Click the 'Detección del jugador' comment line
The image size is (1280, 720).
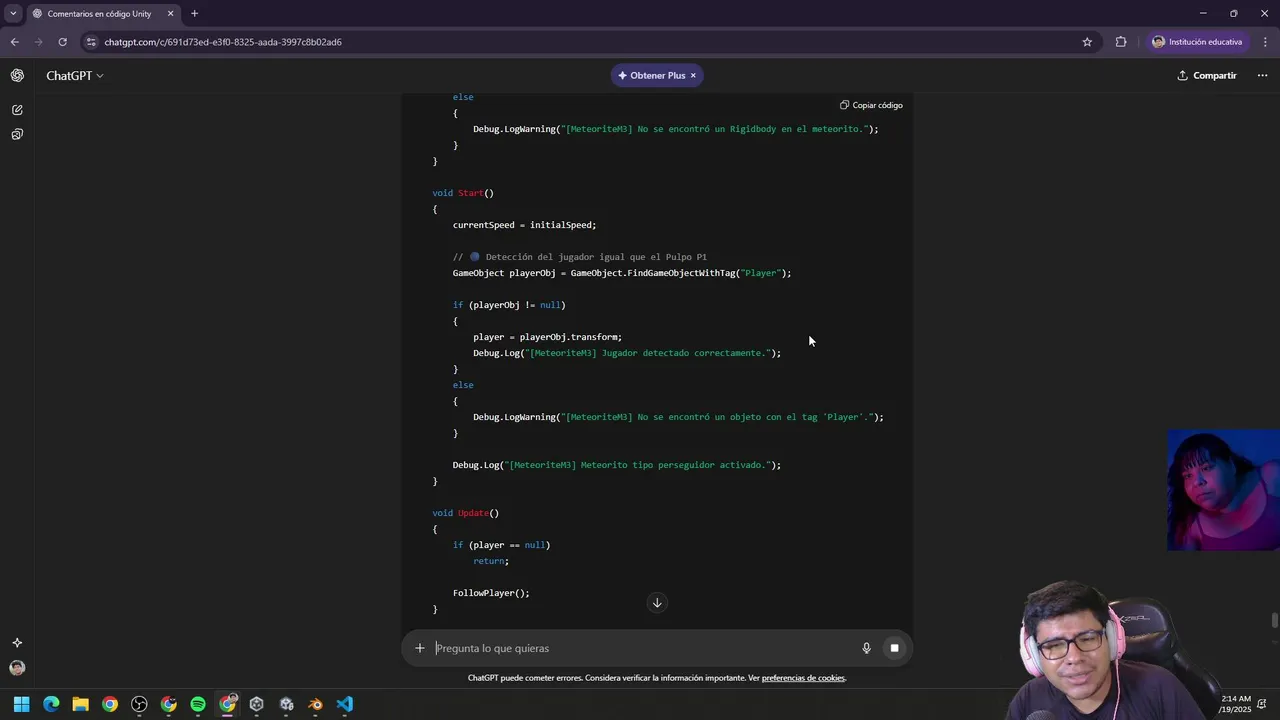580,257
